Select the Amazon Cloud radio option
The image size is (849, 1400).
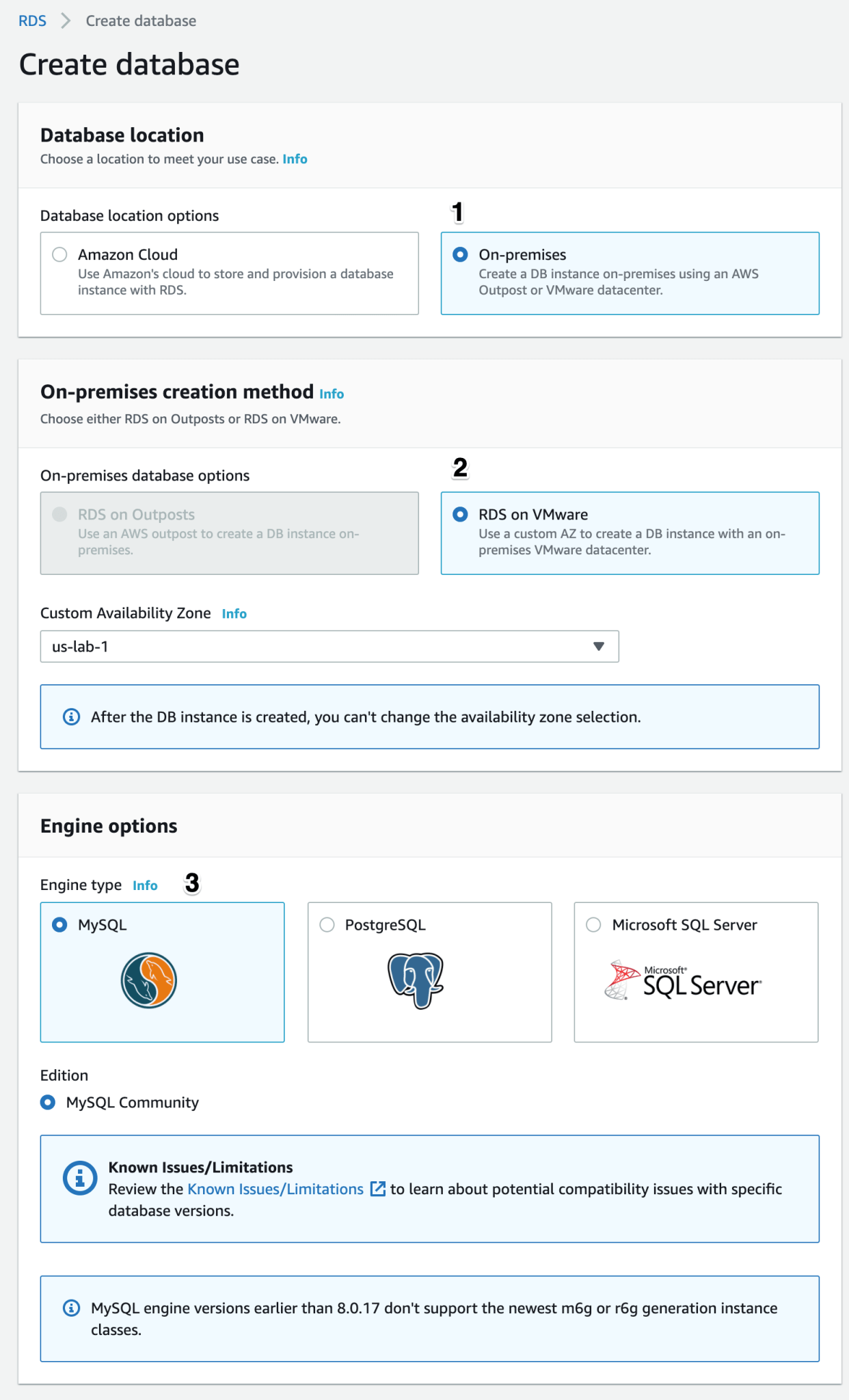[60, 254]
